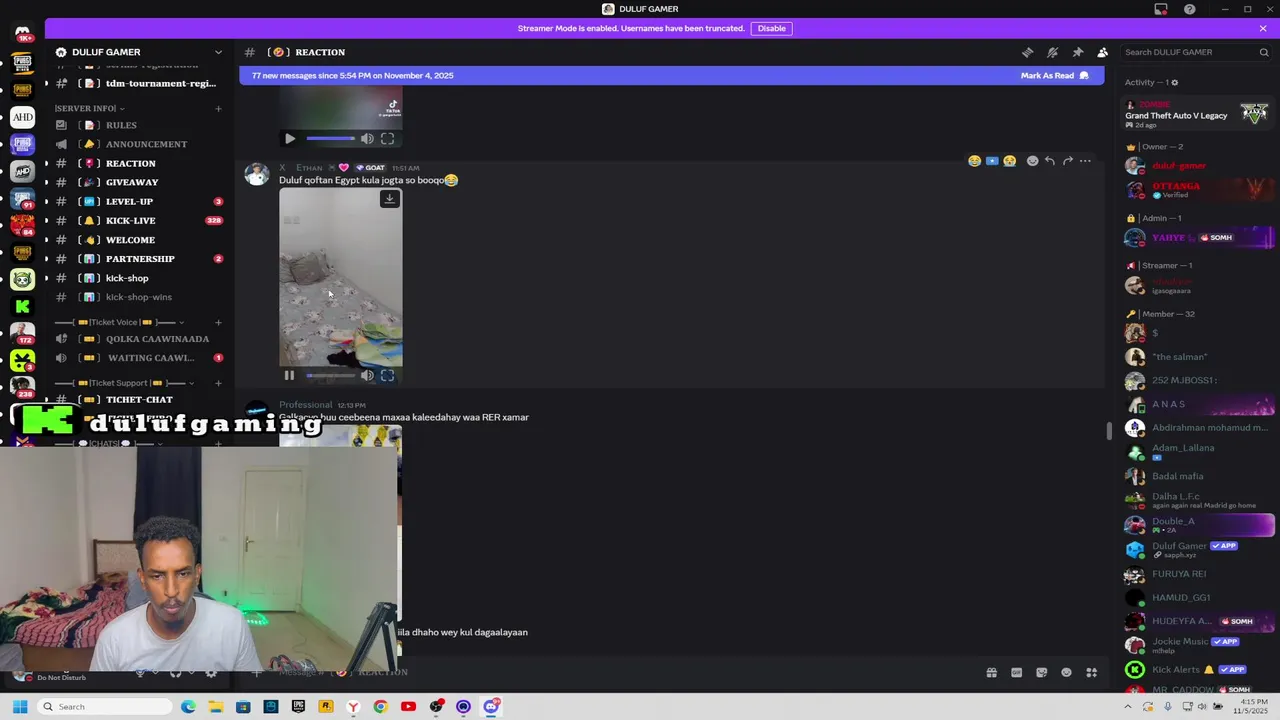
Task: Mark new messages as read
Action: click(1054, 75)
